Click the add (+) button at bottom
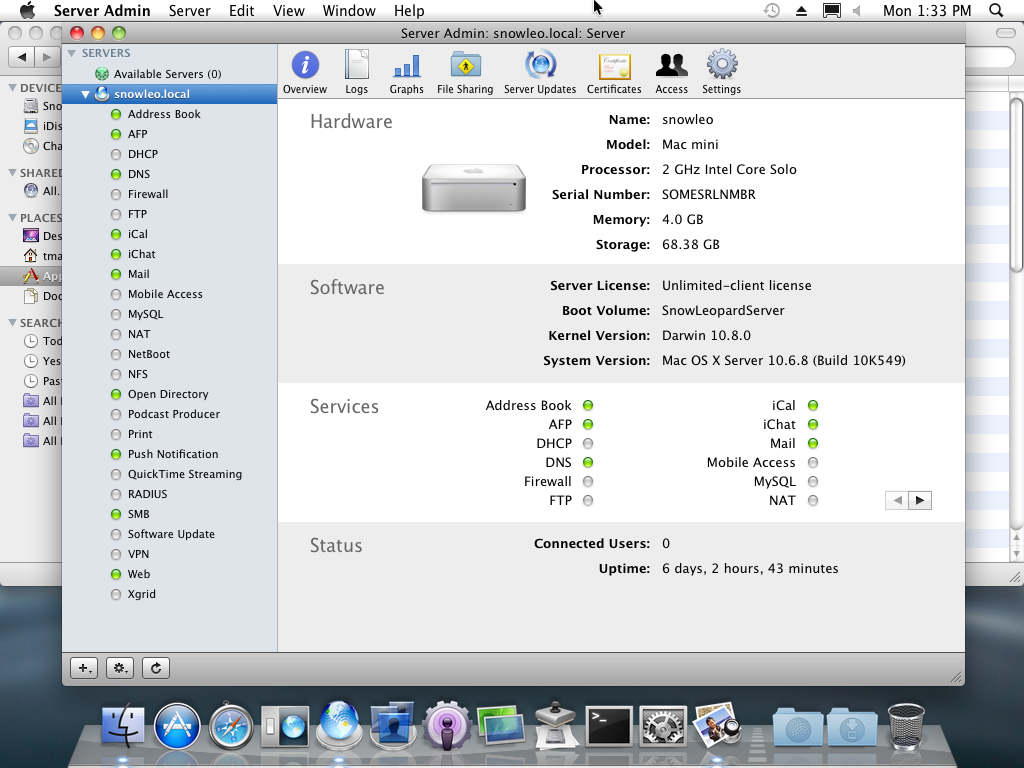Screen dimensions: 1024x768 [84, 667]
